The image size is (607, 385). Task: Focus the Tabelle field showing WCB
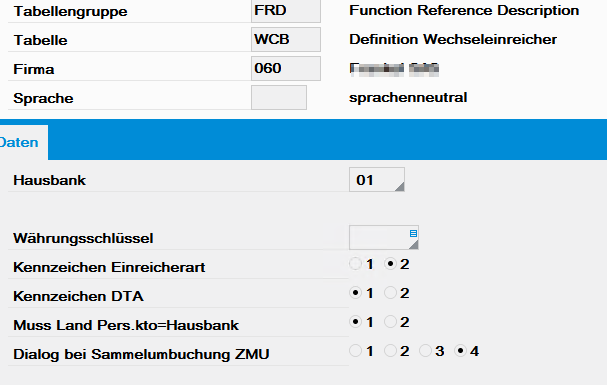pyautogui.click(x=286, y=39)
